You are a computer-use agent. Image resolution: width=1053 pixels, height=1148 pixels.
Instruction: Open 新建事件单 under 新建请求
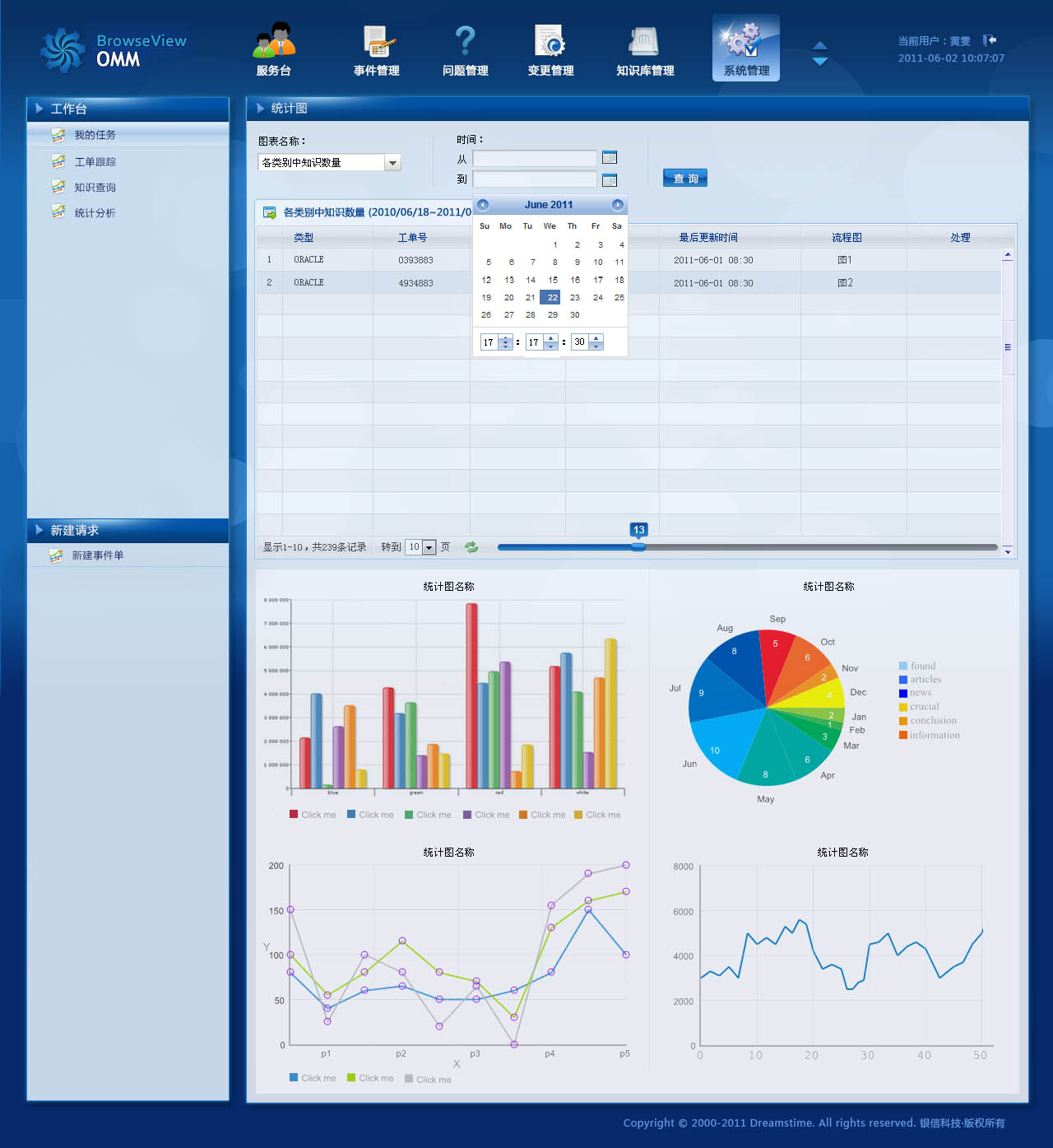pyautogui.click(x=97, y=555)
